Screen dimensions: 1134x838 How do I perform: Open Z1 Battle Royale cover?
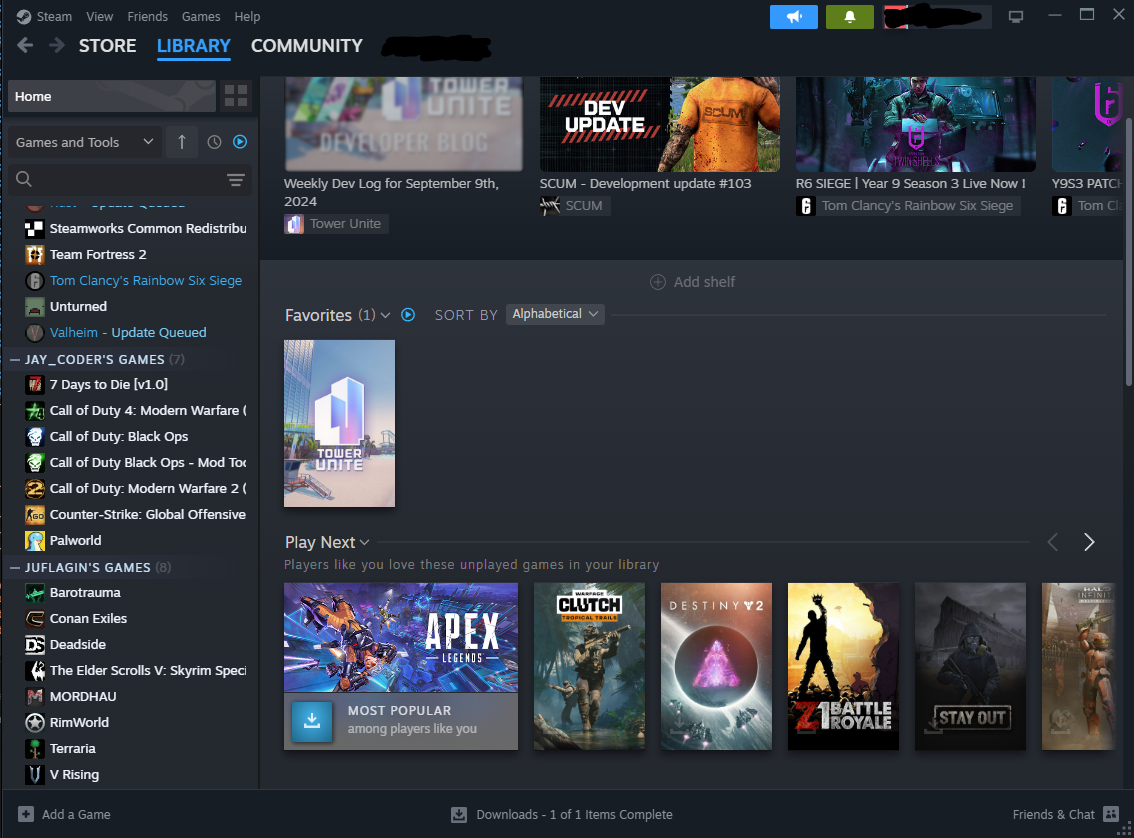[843, 666]
